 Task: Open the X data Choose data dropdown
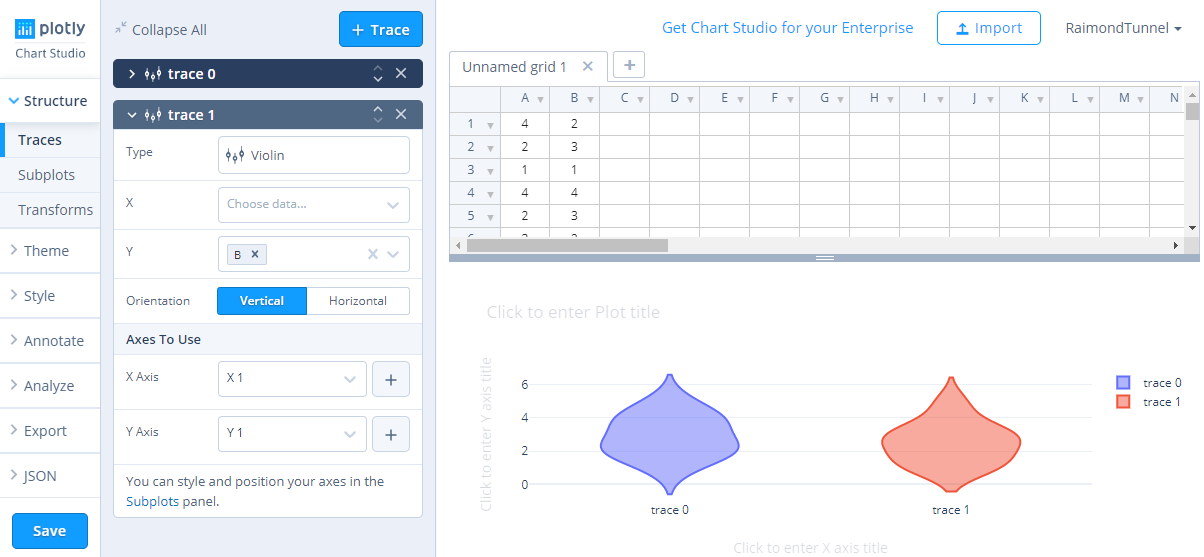click(314, 204)
